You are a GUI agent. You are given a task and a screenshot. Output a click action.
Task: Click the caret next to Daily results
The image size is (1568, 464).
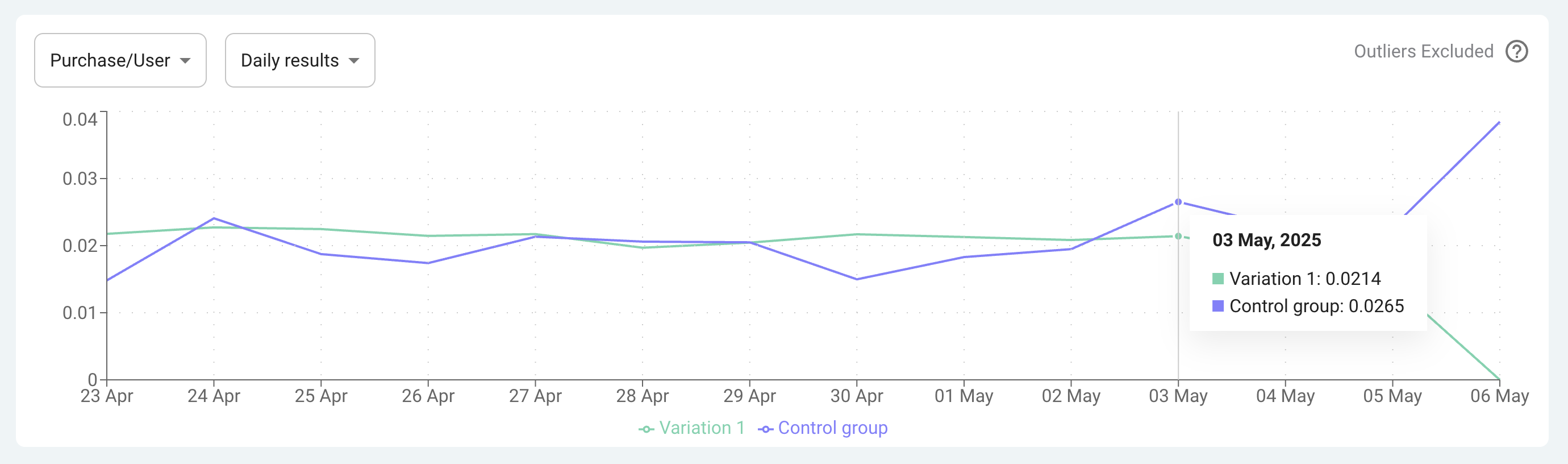pos(353,61)
